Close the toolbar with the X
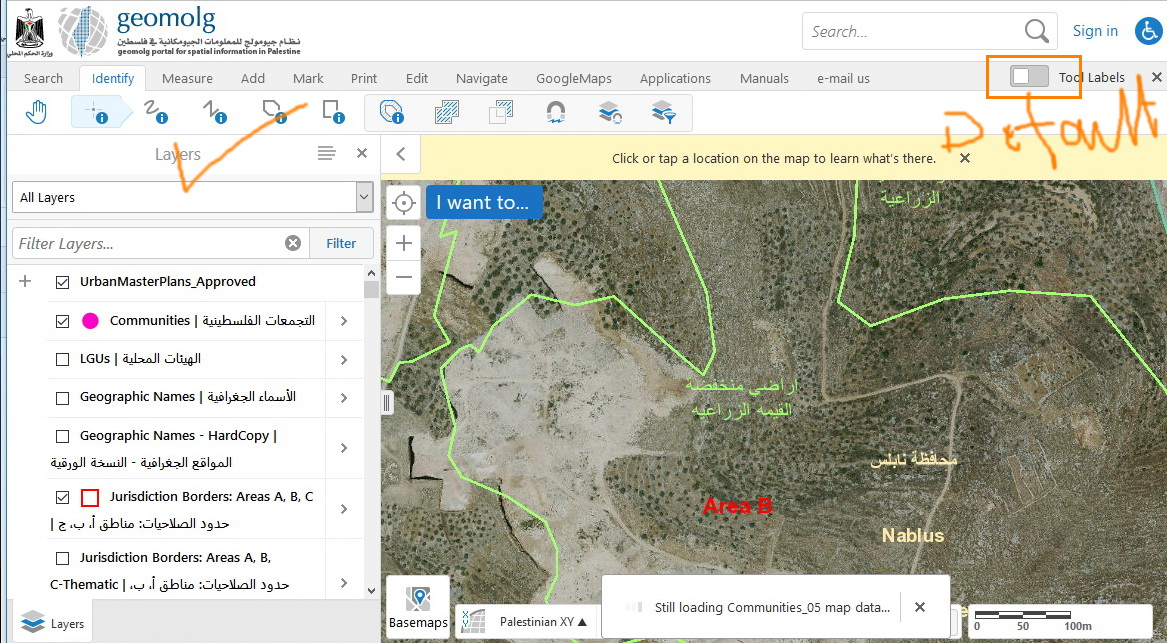Screen dimensions: 1167x643 pos(1157,77)
